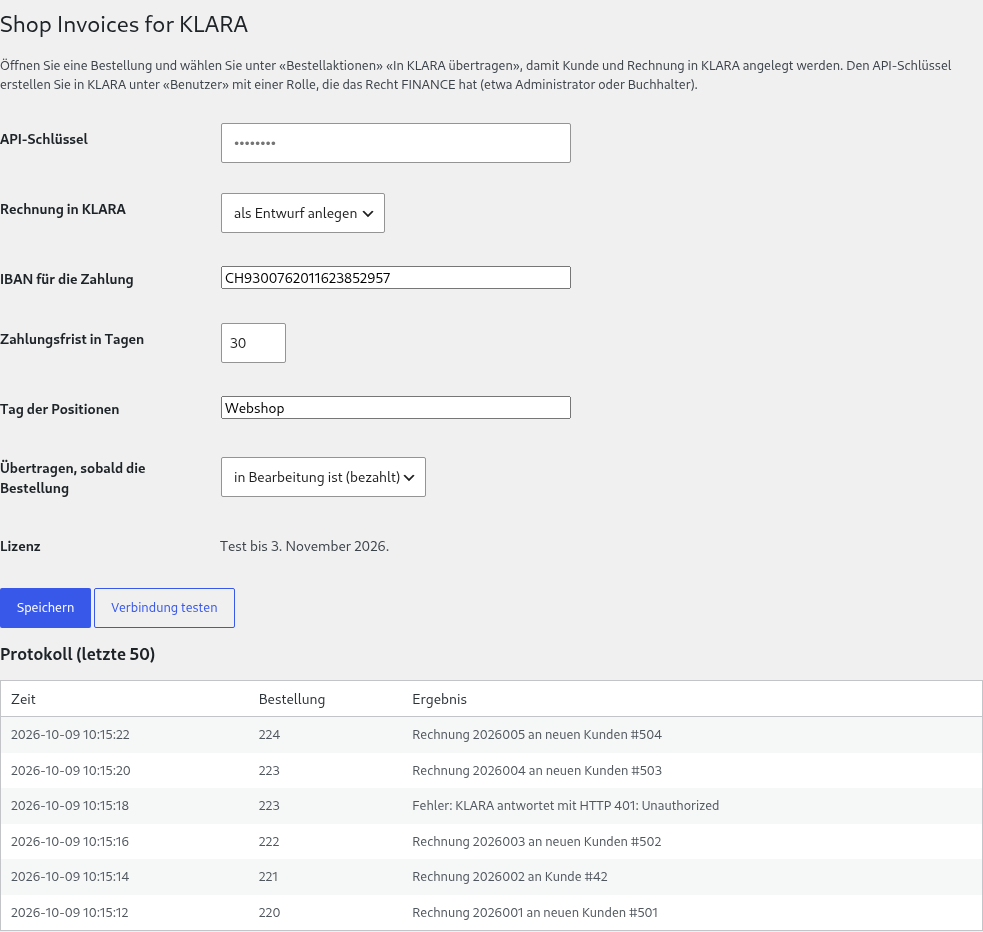Click timestamp 2026-10-09 10:15:22

click(x=70, y=735)
